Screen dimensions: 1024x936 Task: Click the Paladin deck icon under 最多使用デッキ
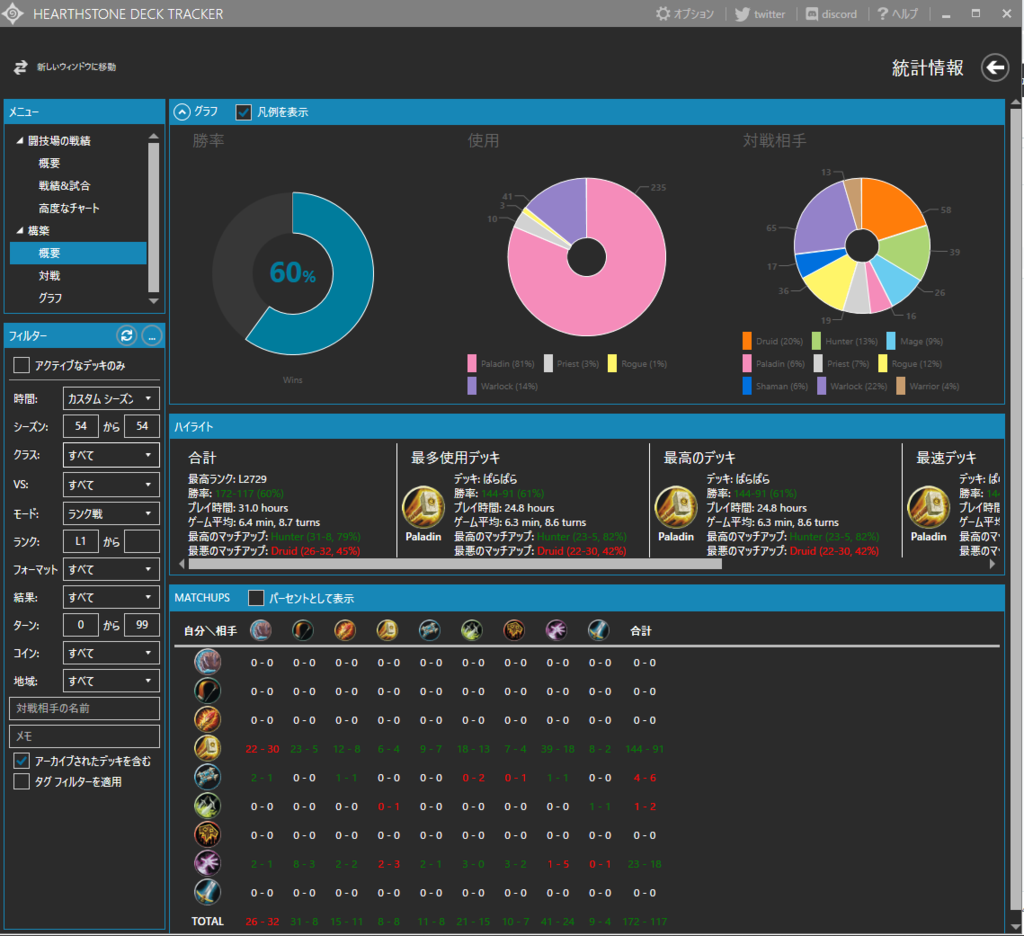423,507
